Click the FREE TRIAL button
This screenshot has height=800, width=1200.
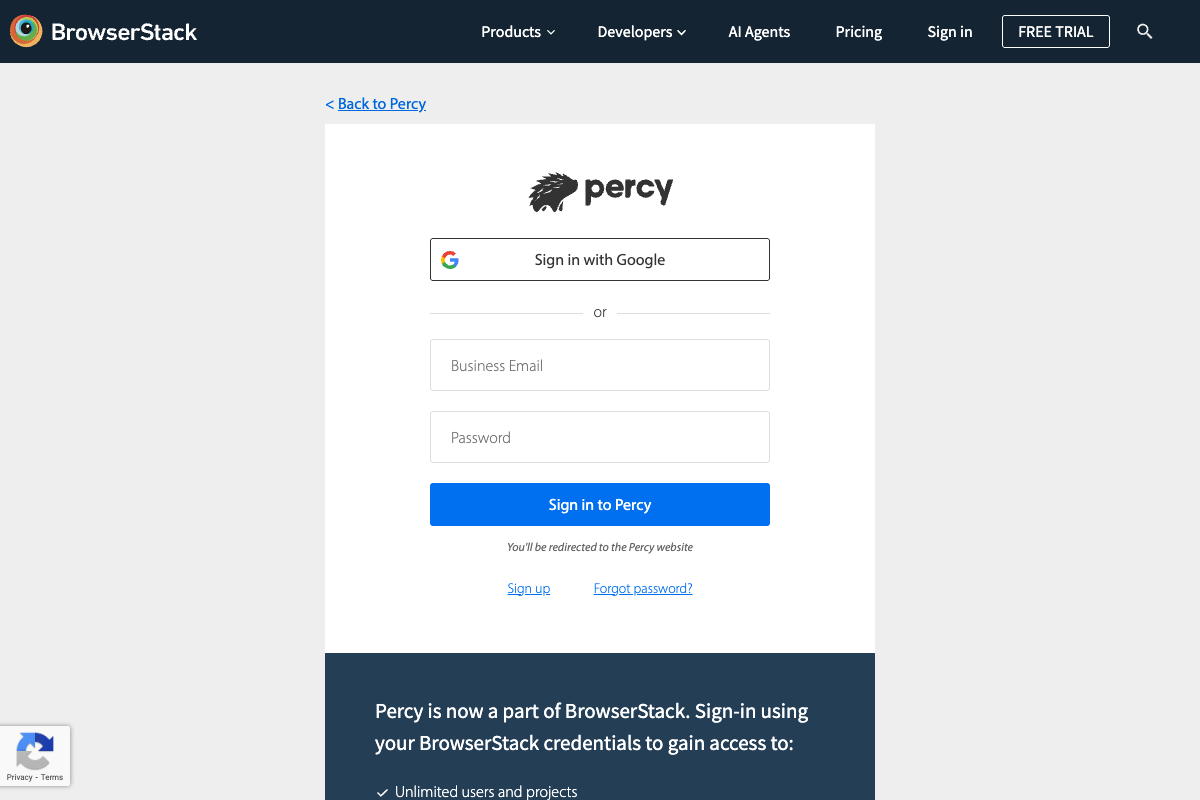(1055, 31)
